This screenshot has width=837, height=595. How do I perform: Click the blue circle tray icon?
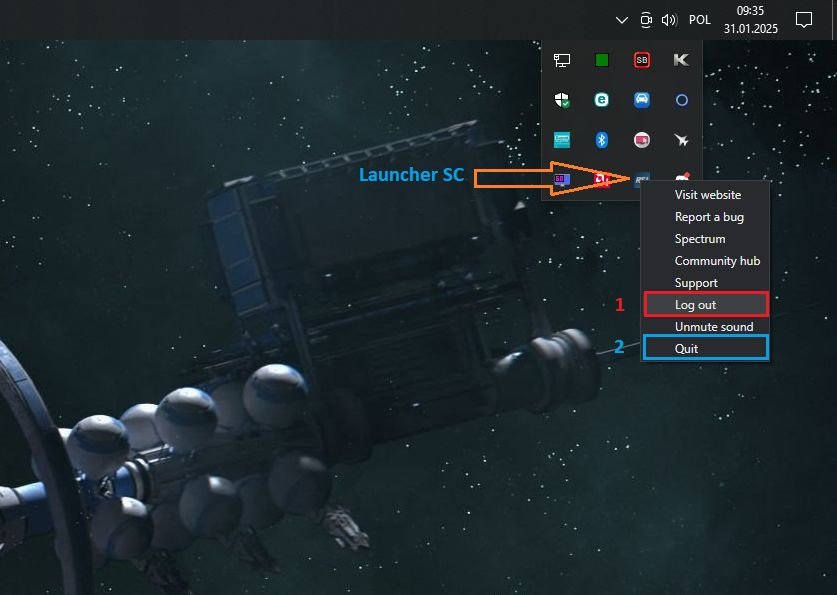pos(682,100)
